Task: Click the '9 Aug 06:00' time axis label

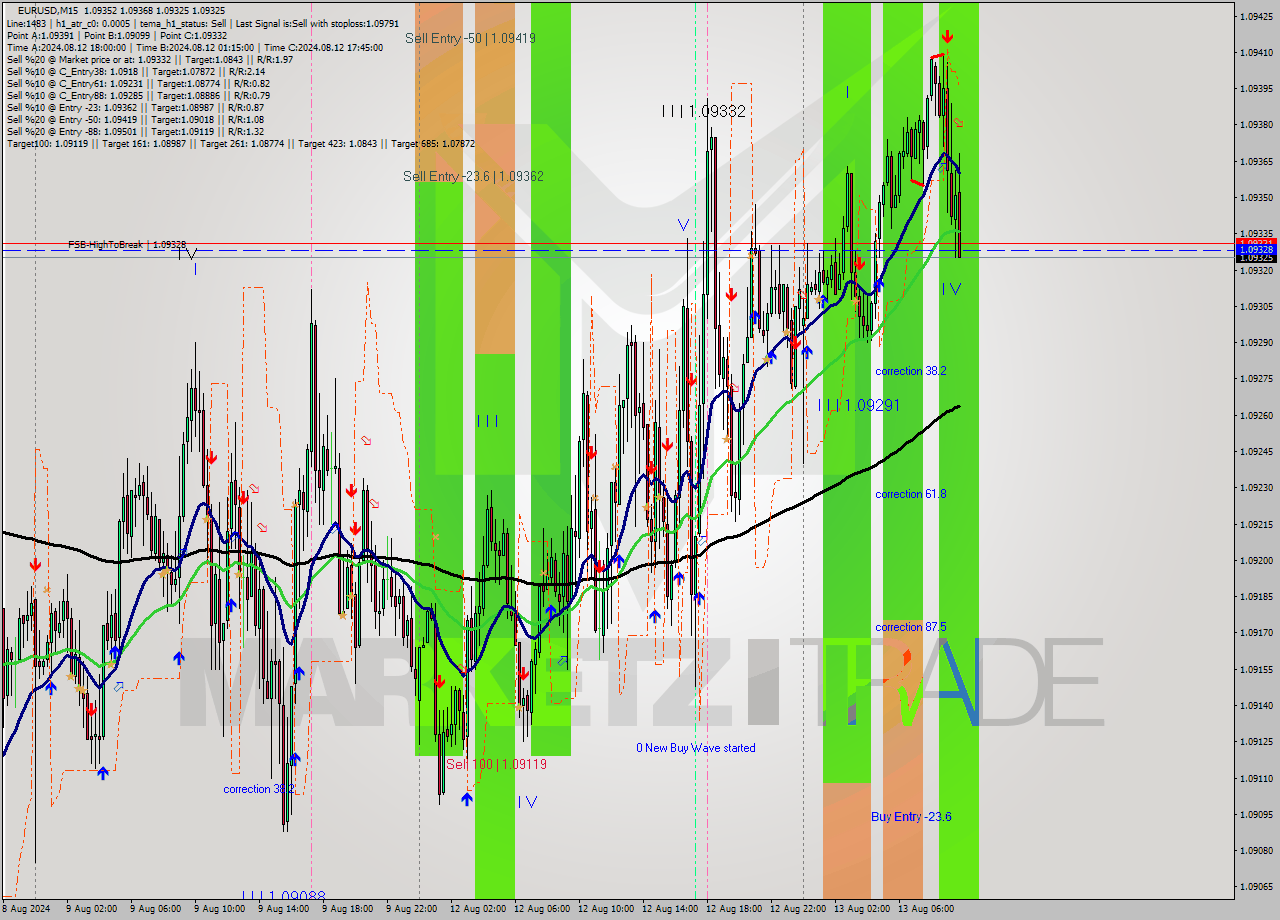Action: click(x=156, y=909)
